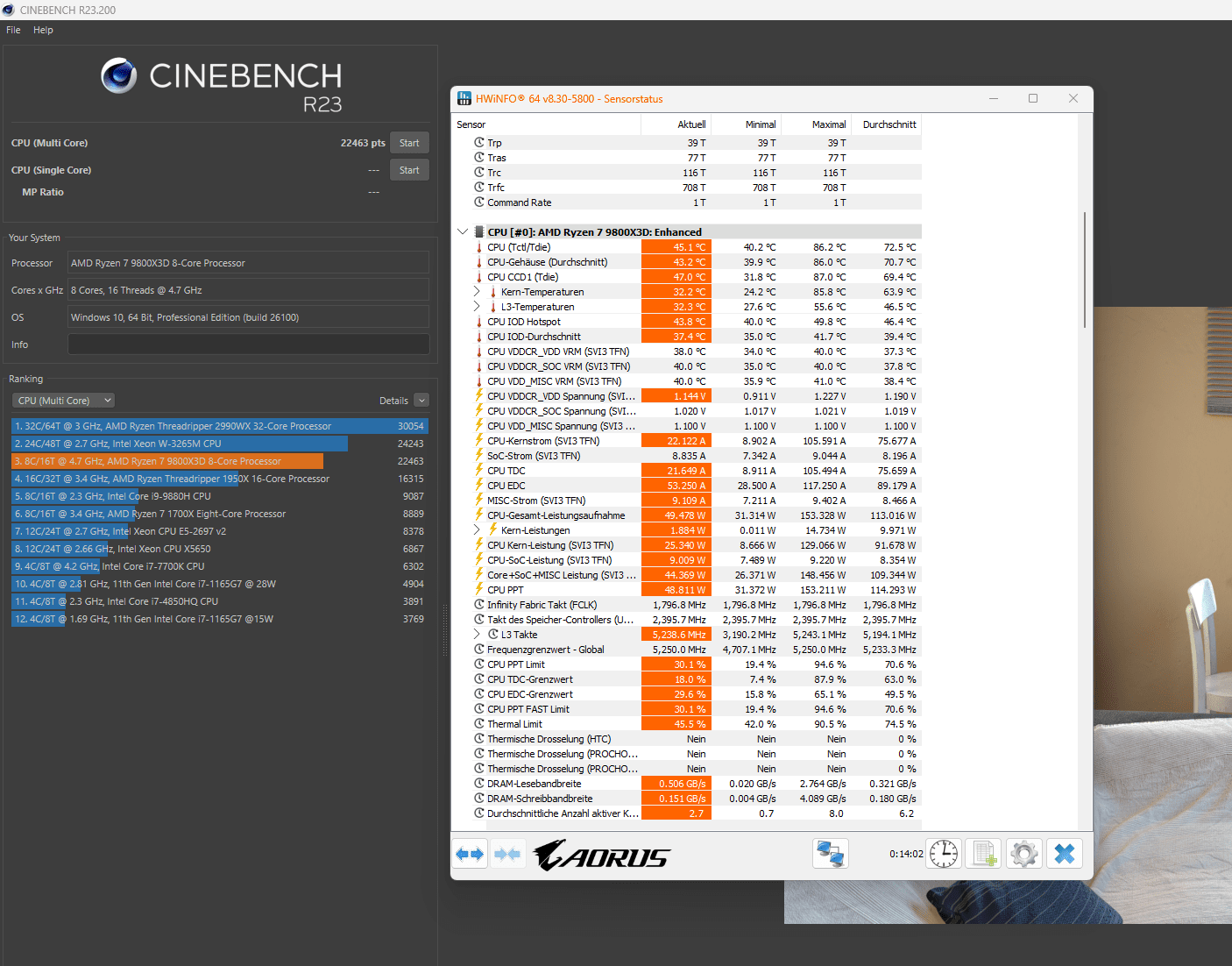
Task: Click the AORUS logo in HWiNFO
Action: [601, 855]
